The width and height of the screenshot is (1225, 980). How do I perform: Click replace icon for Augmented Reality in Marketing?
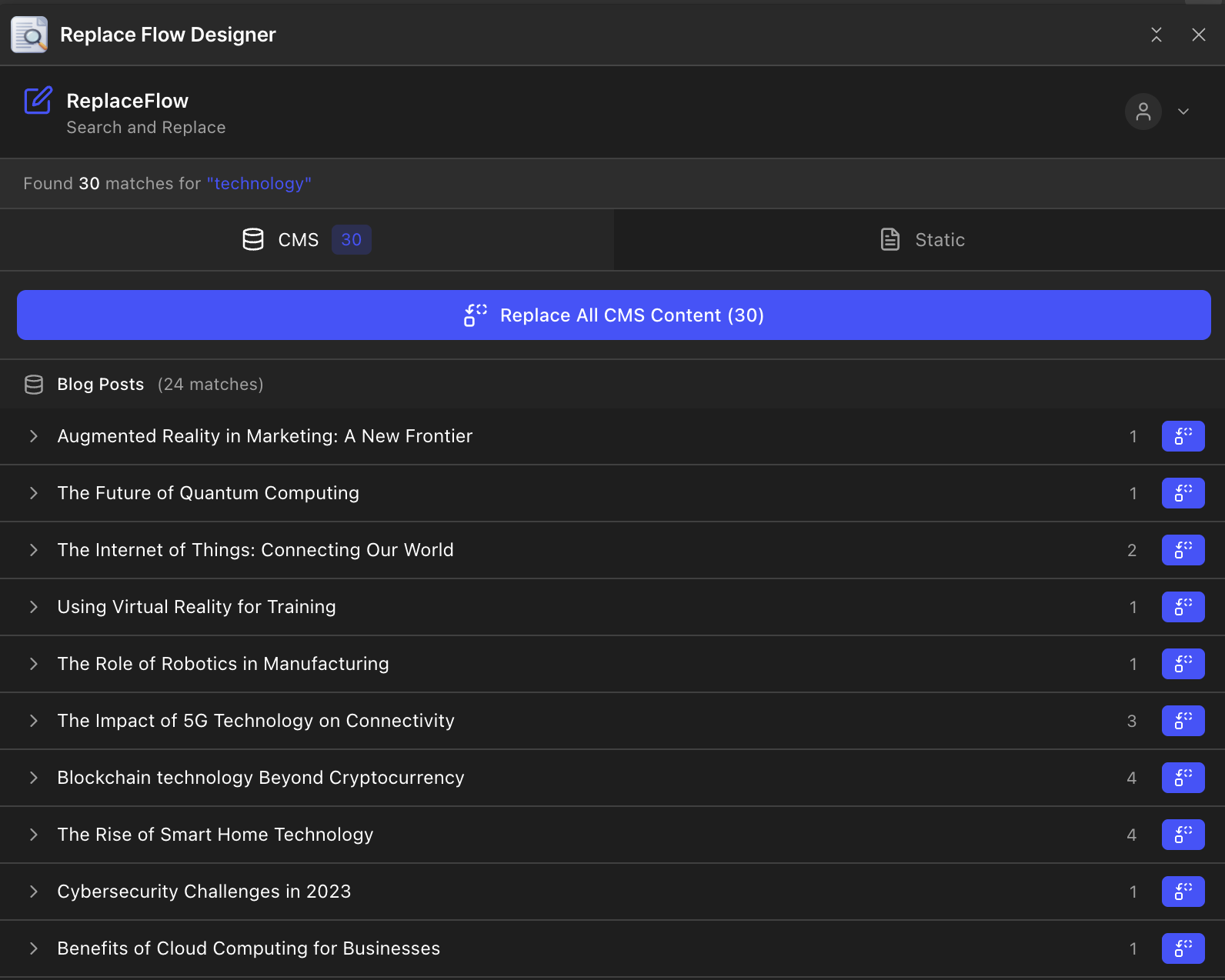point(1183,436)
